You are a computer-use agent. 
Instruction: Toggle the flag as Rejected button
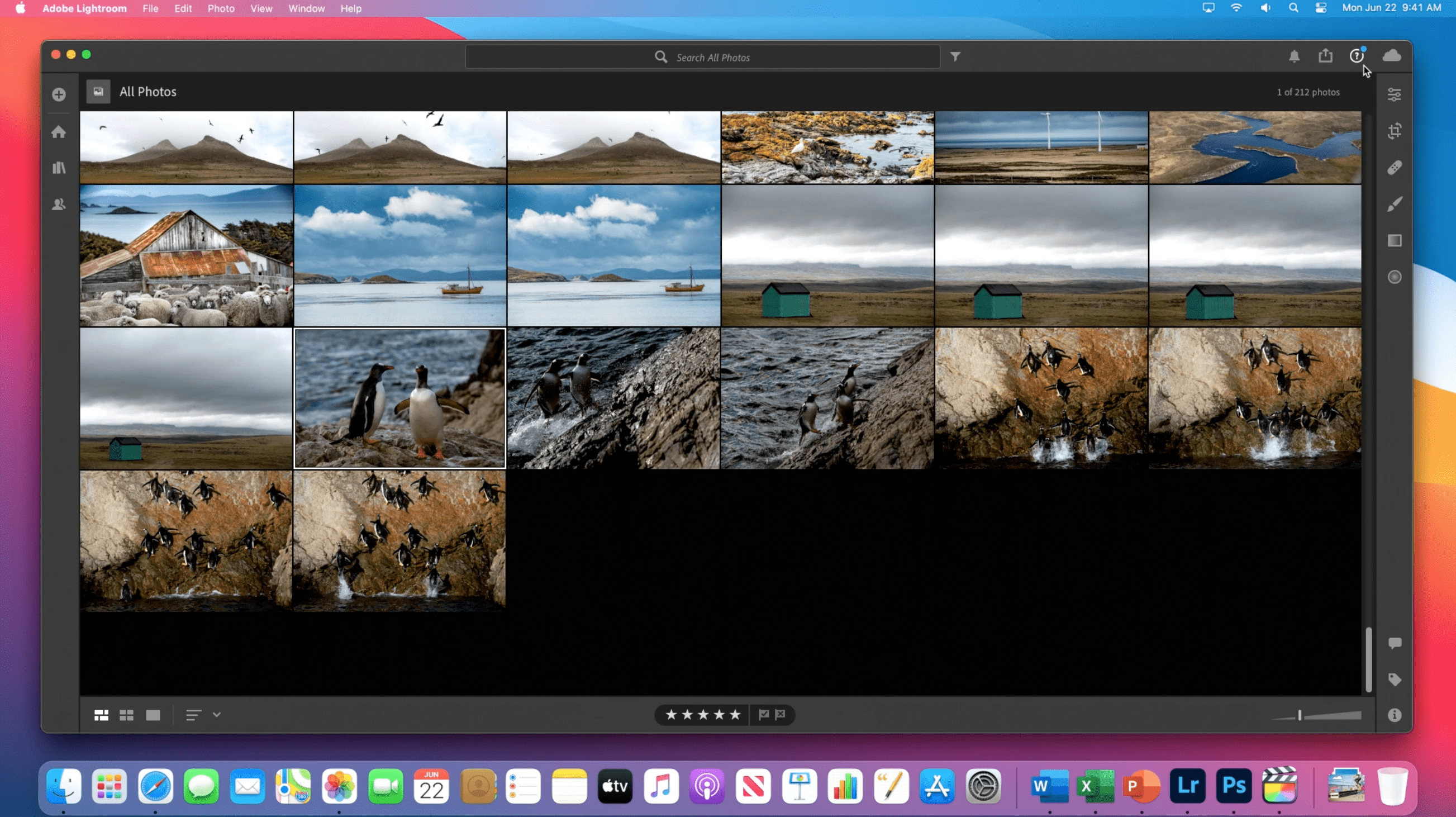tap(780, 715)
